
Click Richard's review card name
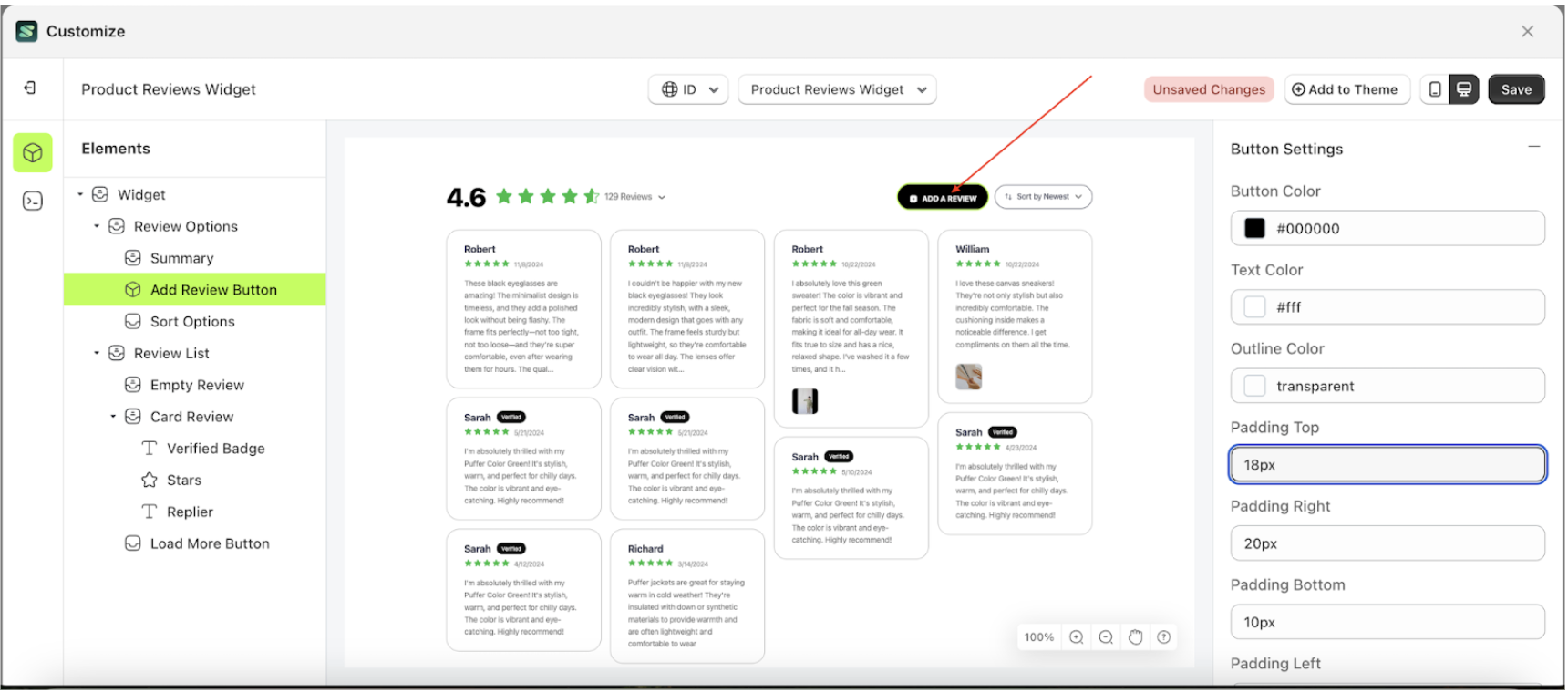[x=645, y=549]
